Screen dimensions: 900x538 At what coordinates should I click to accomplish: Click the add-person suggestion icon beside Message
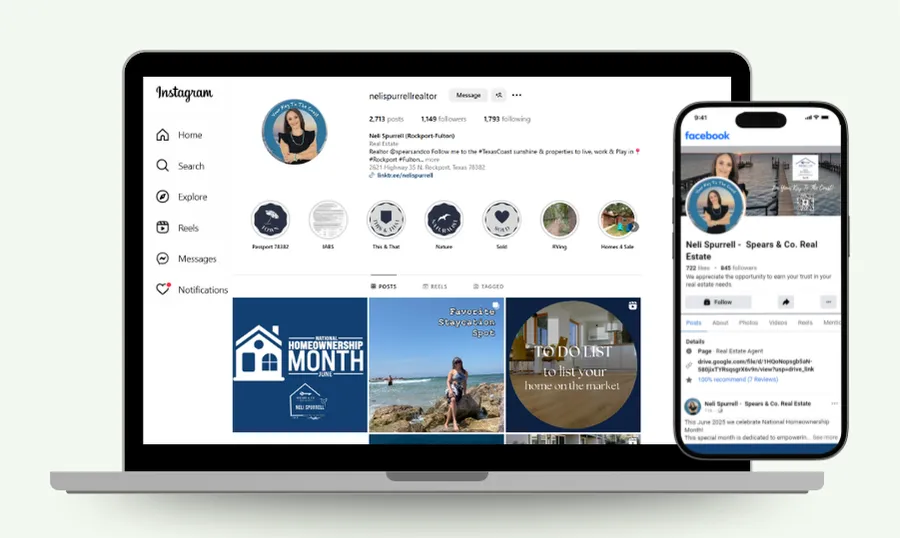tap(498, 95)
